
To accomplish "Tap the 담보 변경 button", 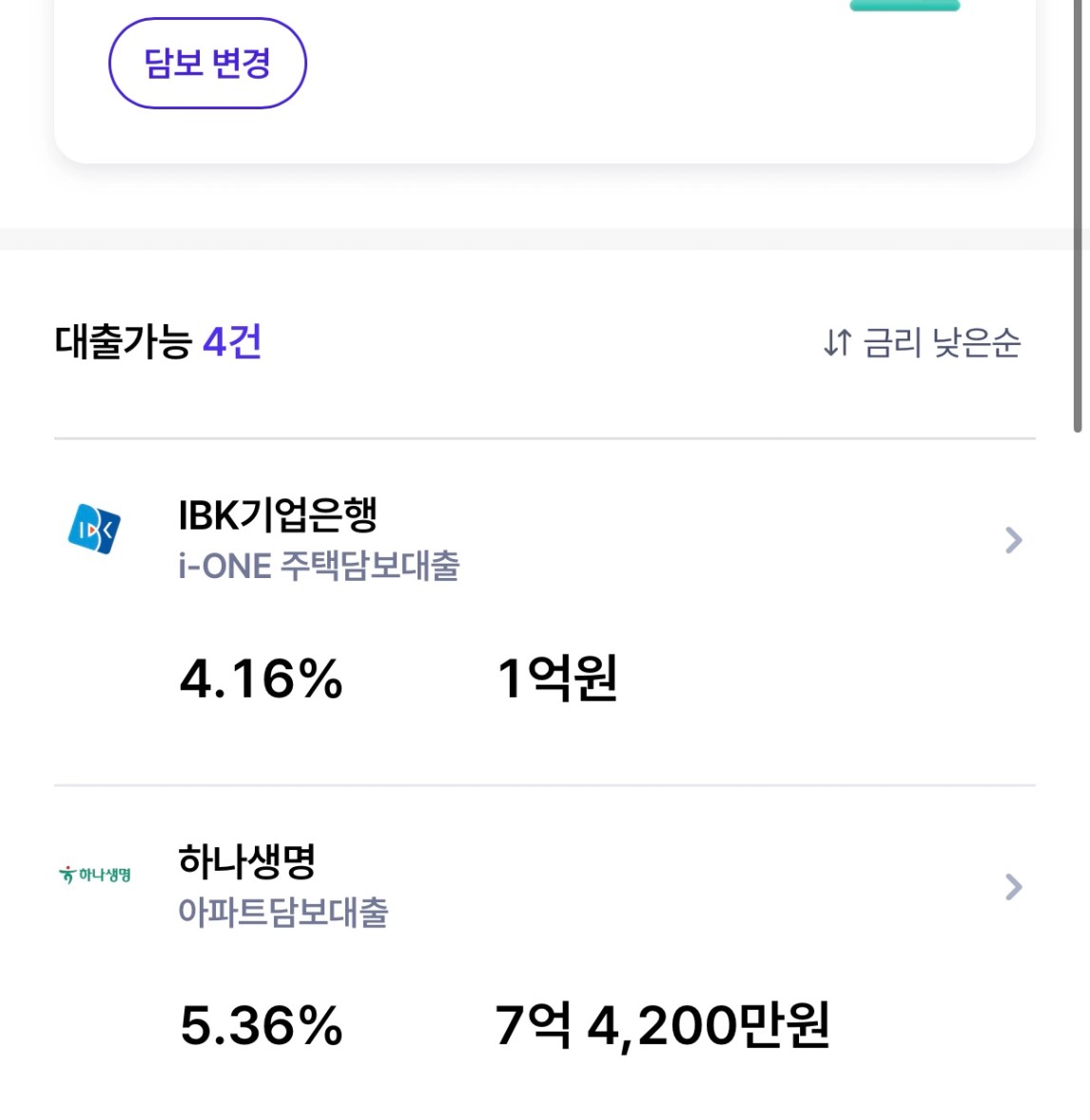I will coord(207,64).
